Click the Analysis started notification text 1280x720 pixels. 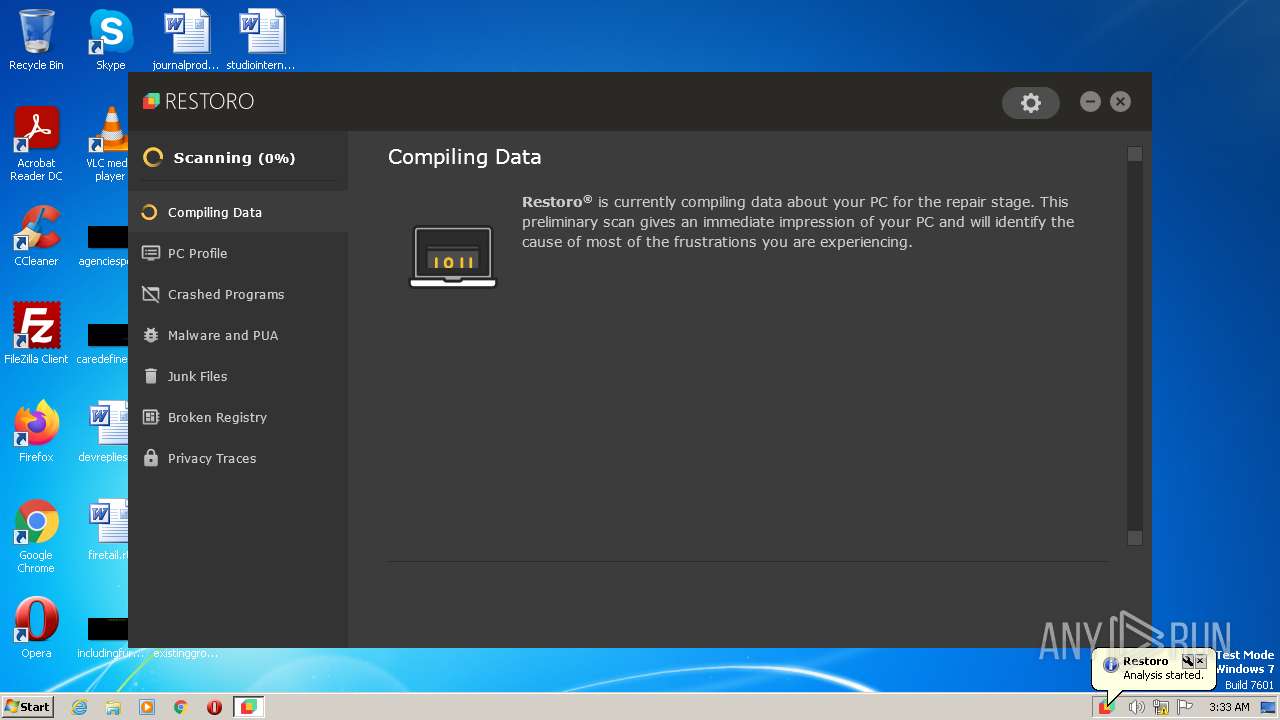1163,675
